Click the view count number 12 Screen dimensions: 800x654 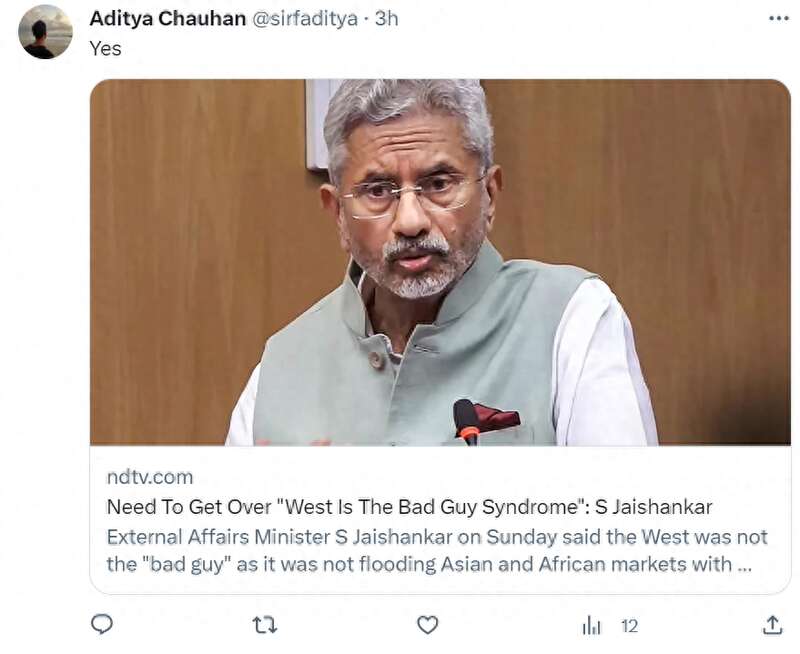(630, 626)
